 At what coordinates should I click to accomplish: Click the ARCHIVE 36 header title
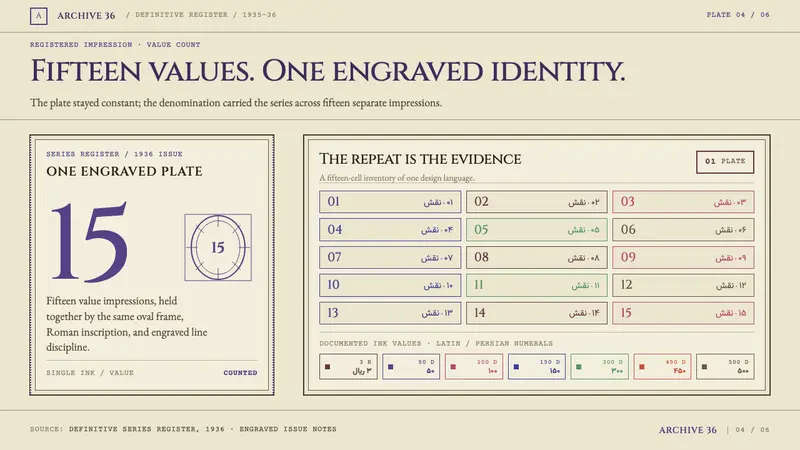tap(86, 16)
